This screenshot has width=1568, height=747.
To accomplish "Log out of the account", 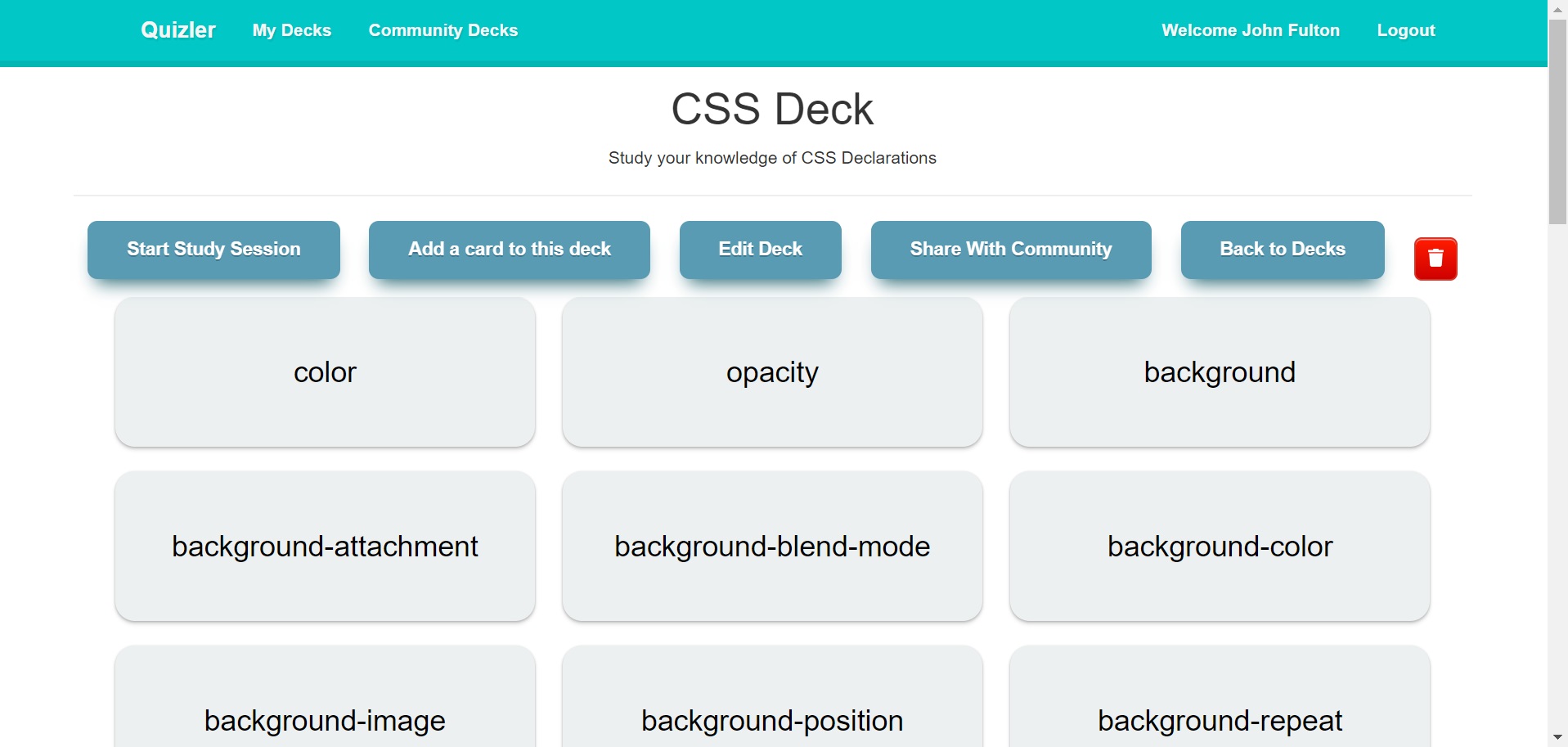I will (x=1406, y=30).
